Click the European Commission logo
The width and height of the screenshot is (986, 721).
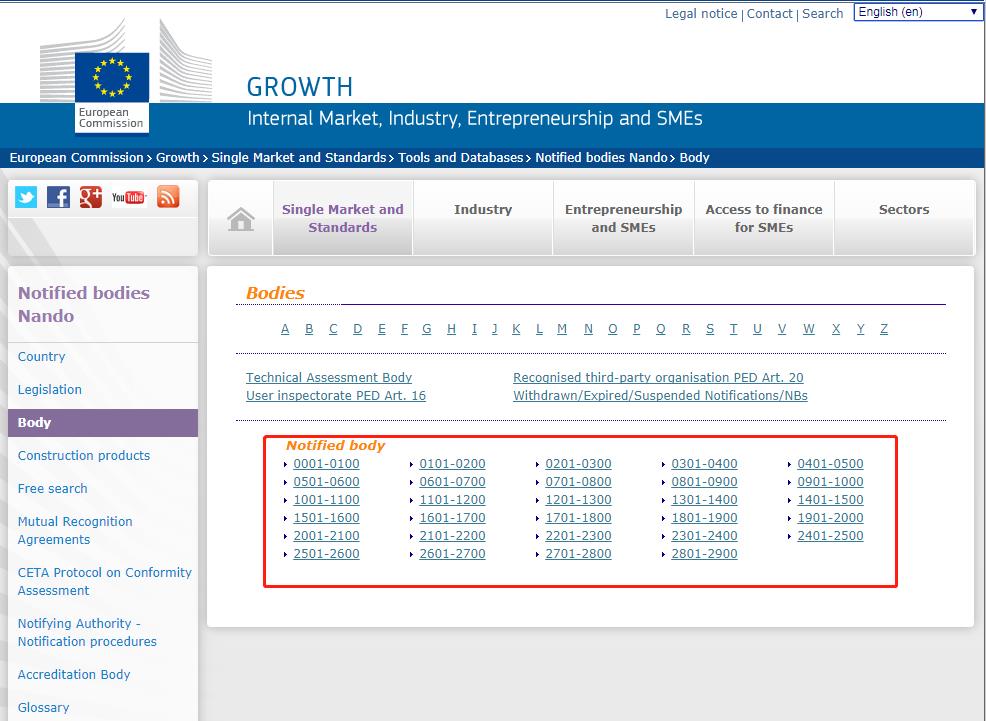coord(112,92)
